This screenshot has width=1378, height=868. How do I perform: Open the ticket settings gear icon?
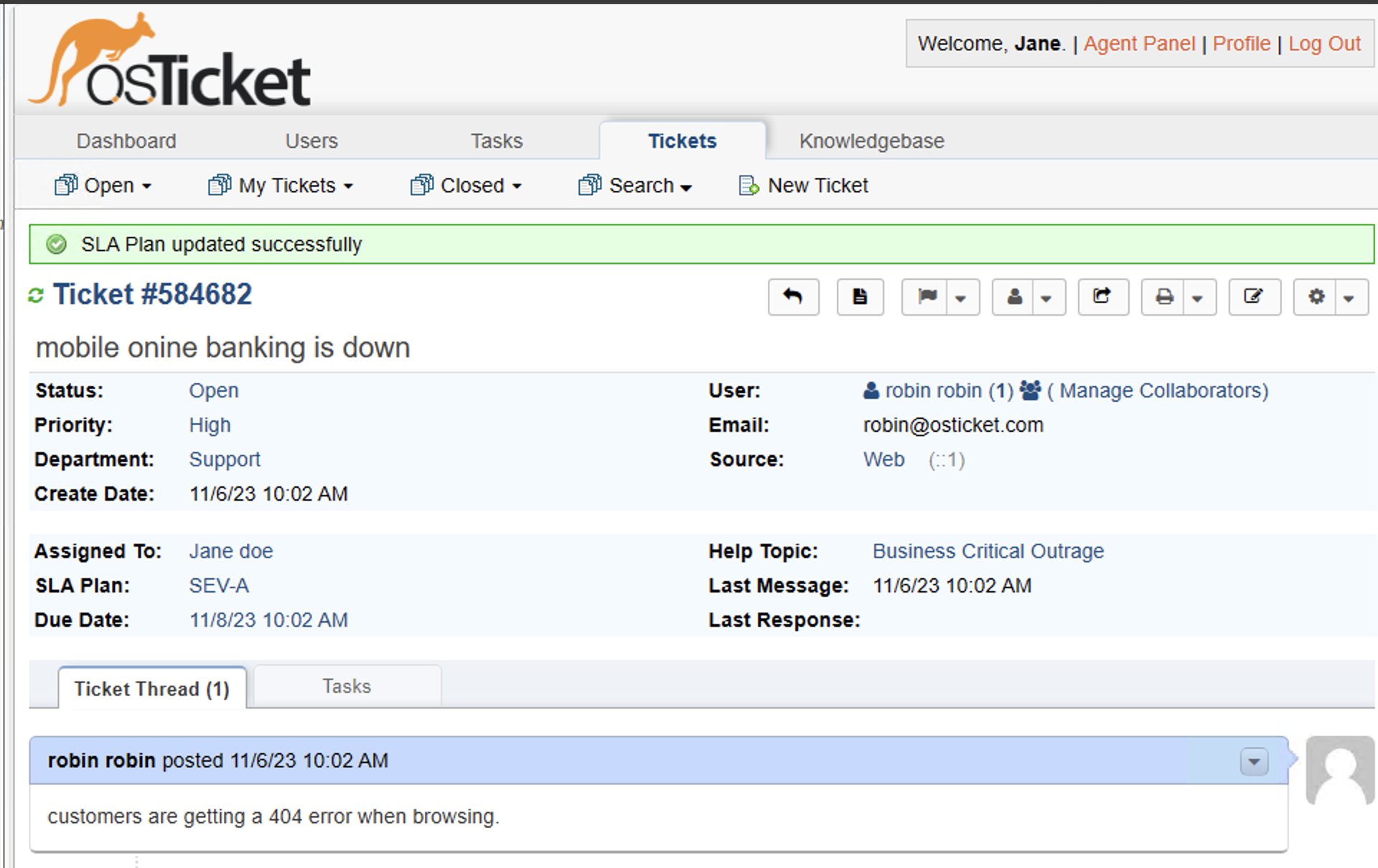1316,297
